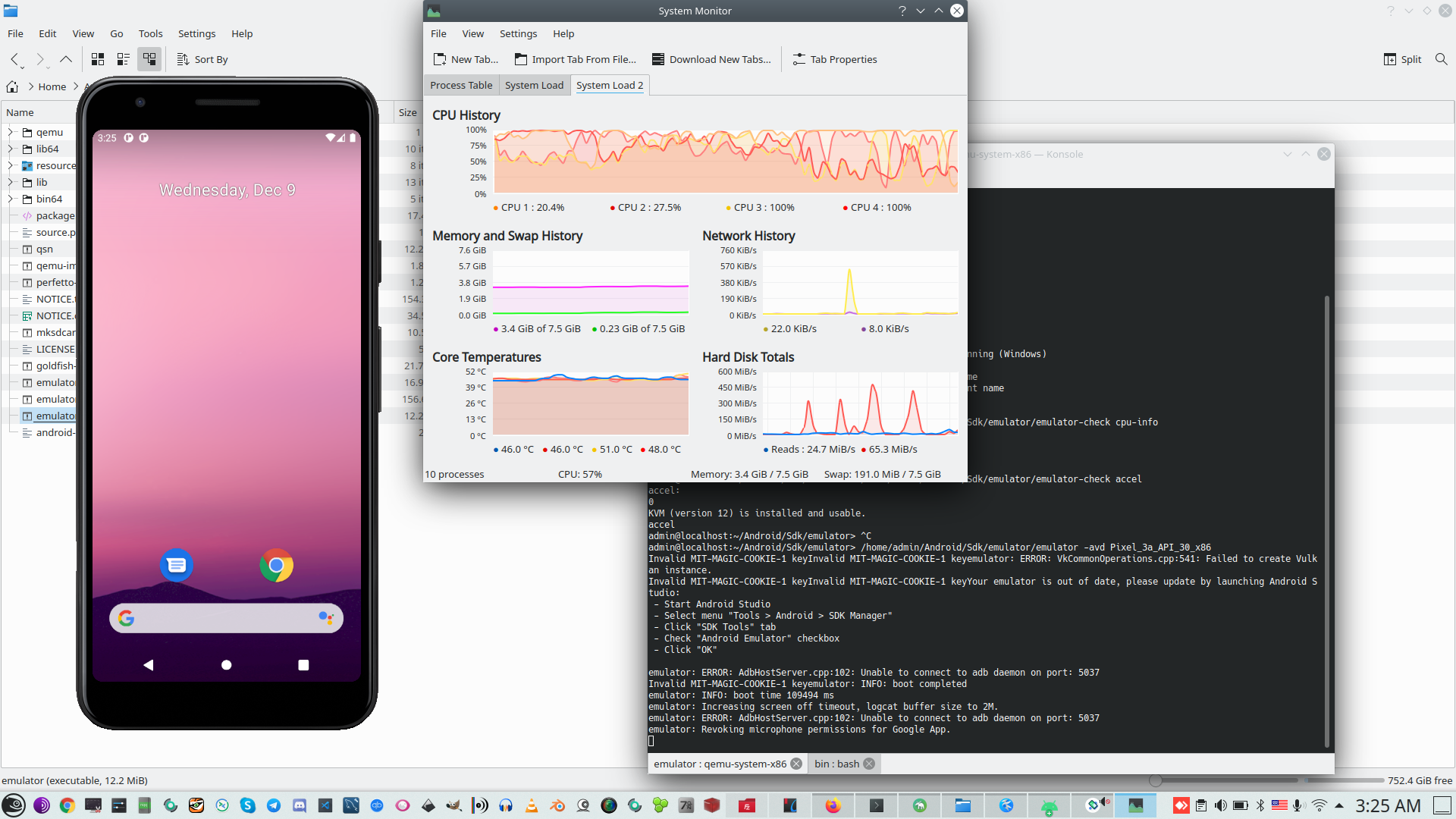Switch Dolphin to compact view mode
The height and width of the screenshot is (819, 1456).
coord(124,59)
